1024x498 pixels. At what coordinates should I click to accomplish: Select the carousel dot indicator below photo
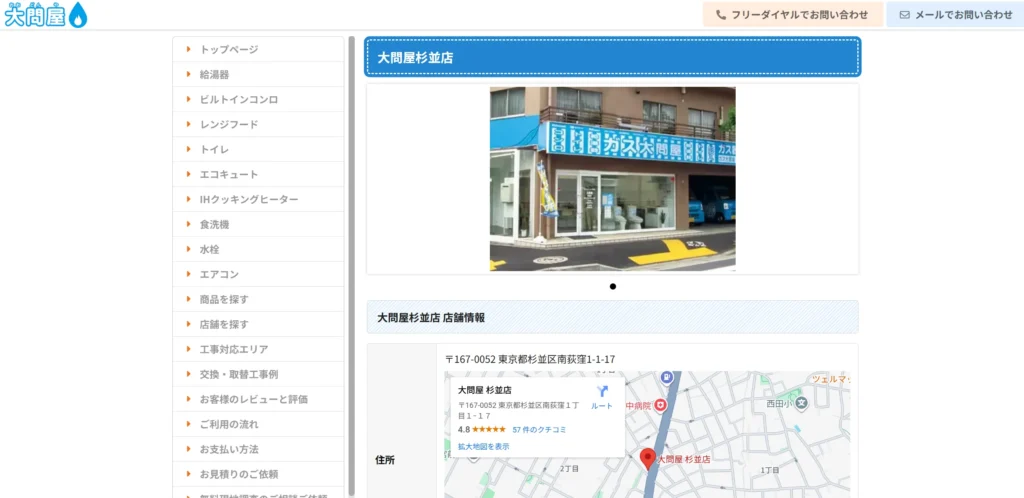tap(613, 286)
